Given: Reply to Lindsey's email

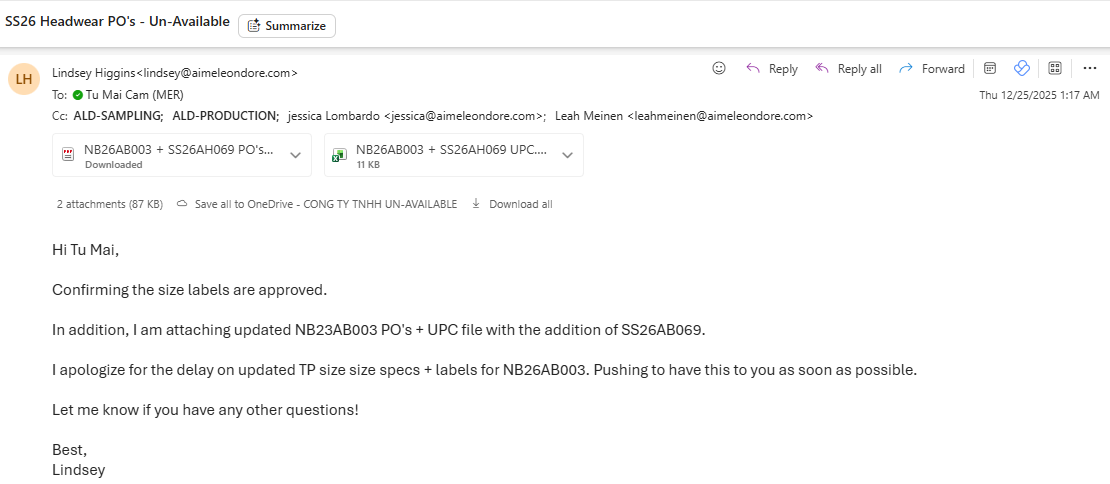Looking at the screenshot, I should [x=772, y=69].
